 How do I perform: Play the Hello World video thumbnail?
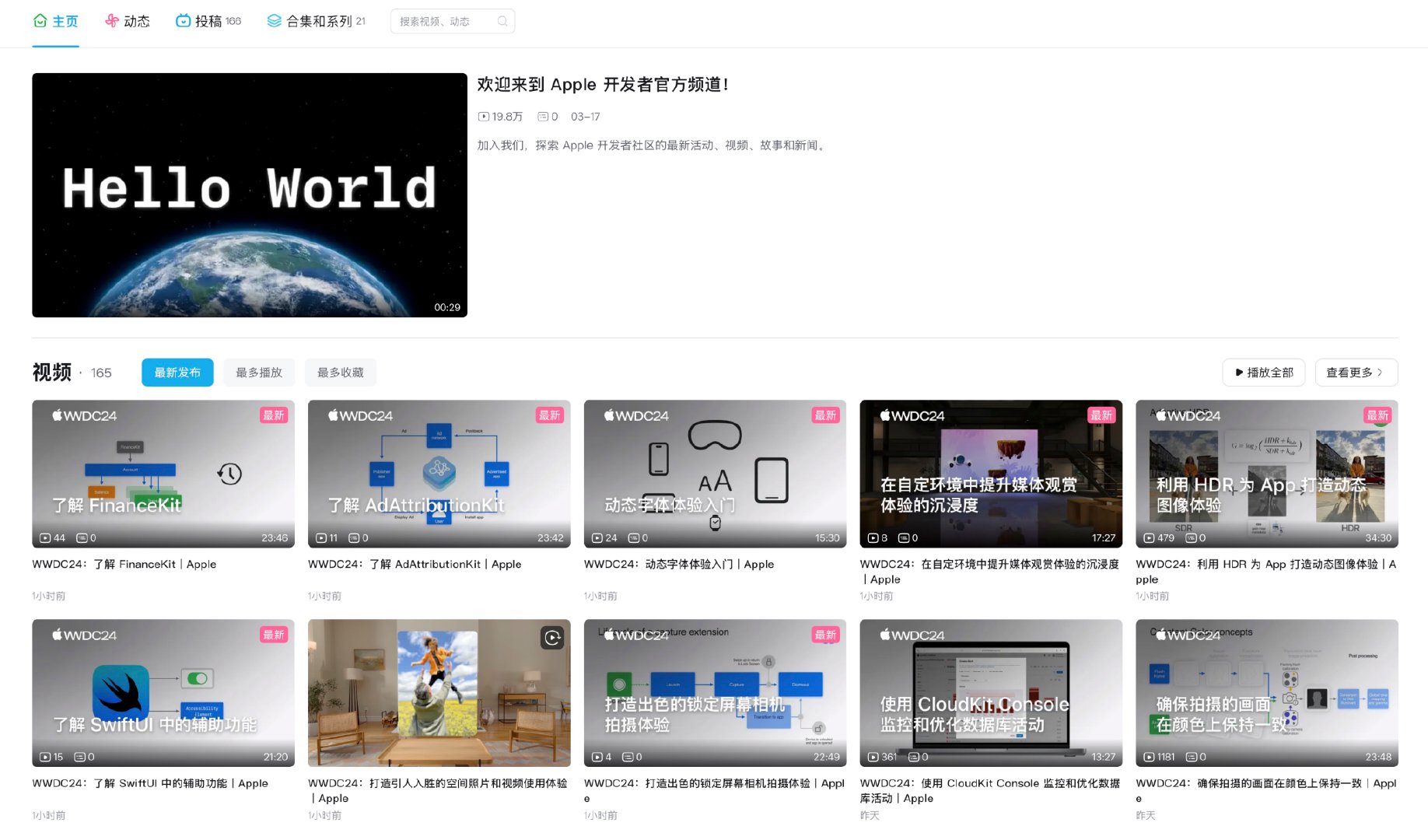(249, 195)
